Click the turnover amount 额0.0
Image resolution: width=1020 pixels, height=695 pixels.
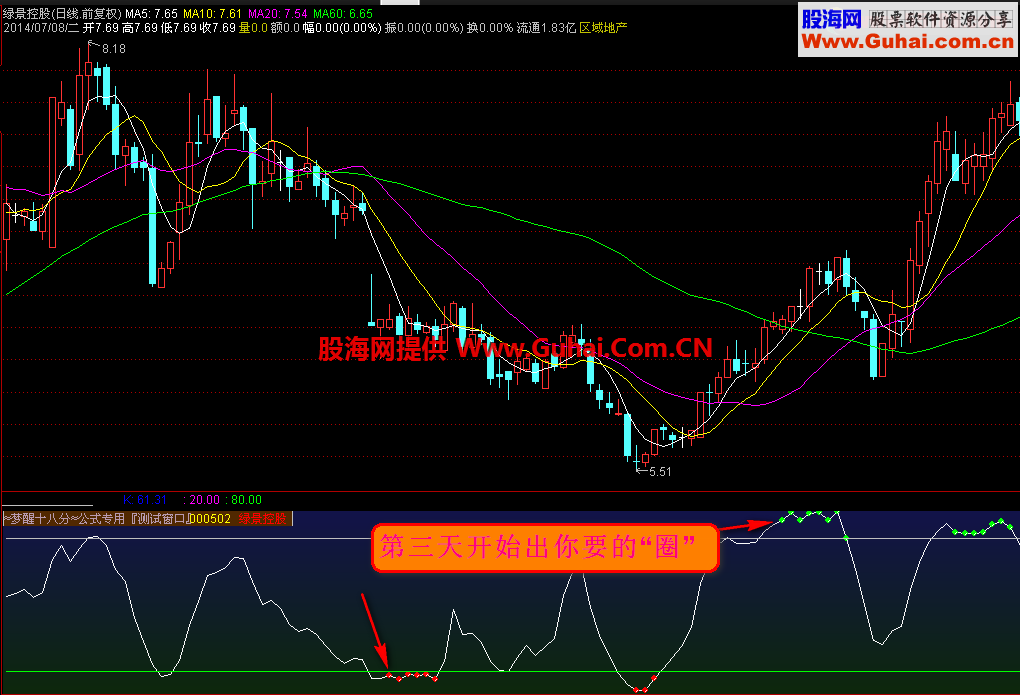click(x=285, y=28)
